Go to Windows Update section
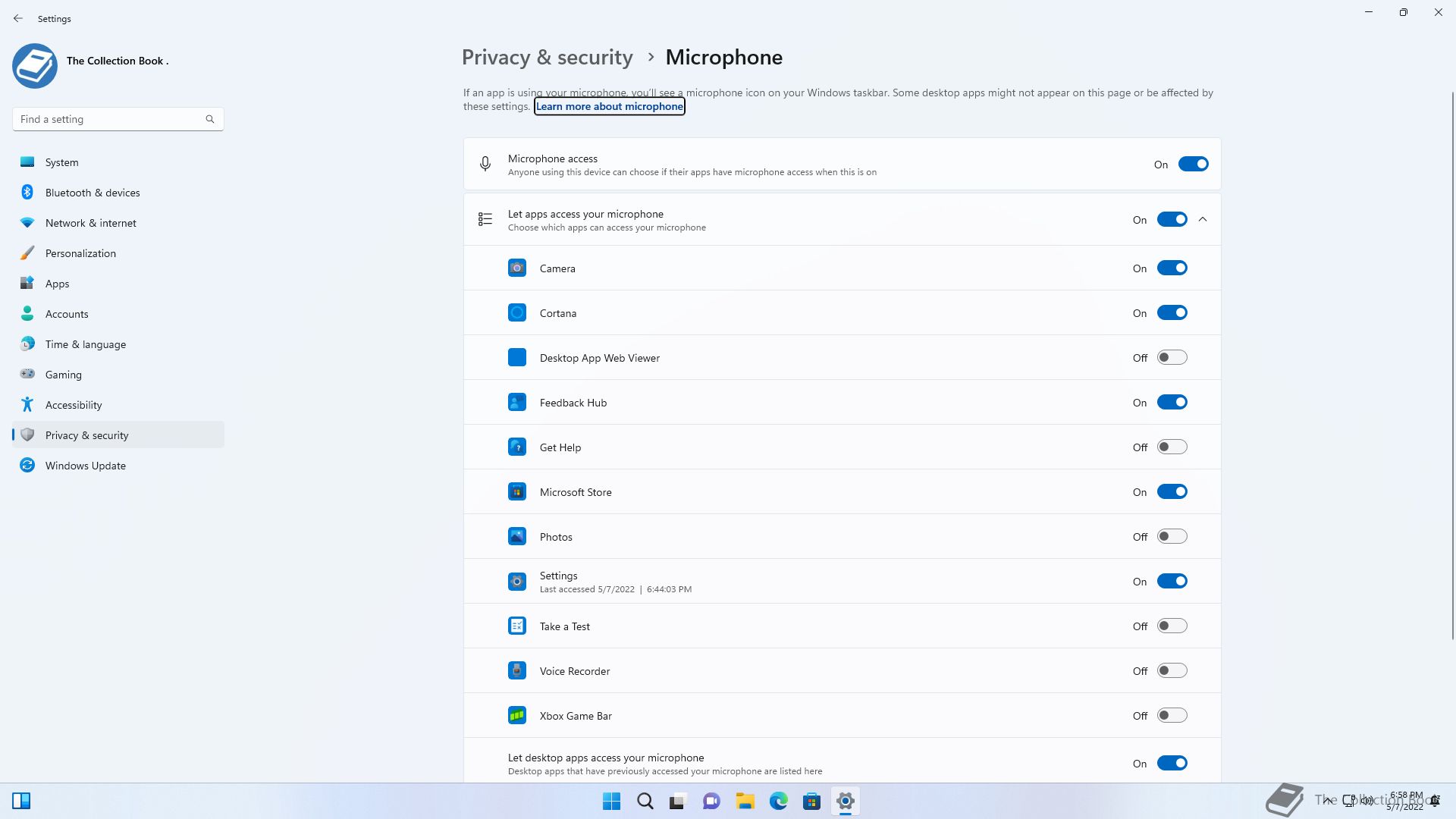 (85, 466)
